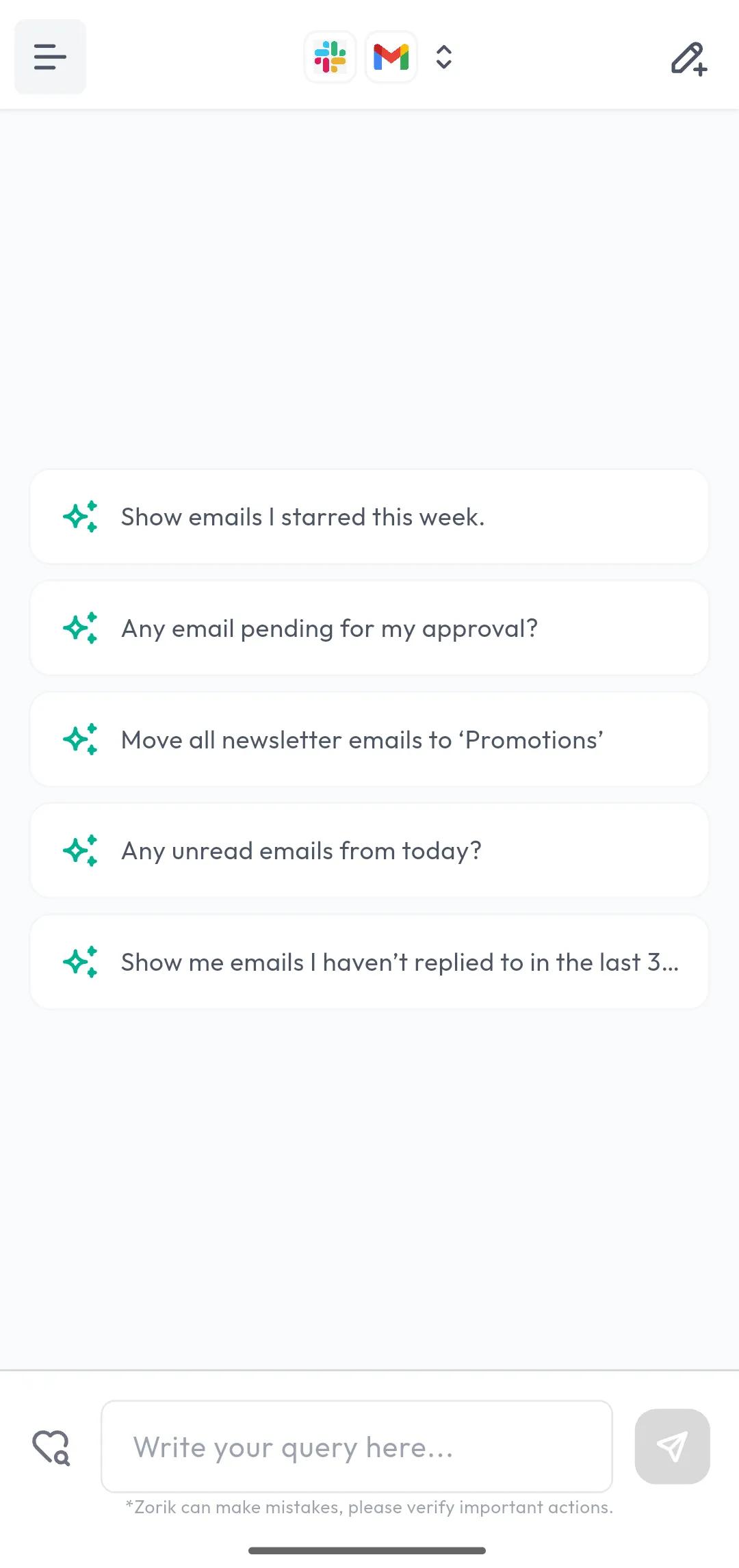This screenshot has height=1568, width=739.
Task: Select the Gmail integration icon
Action: pyautogui.click(x=391, y=57)
